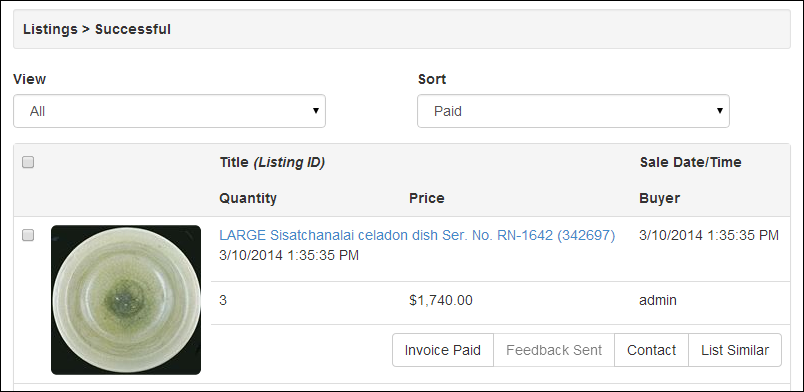Viewport: 804px width, 392px height.
Task: Click the Invoice Paid button
Action: 443,350
